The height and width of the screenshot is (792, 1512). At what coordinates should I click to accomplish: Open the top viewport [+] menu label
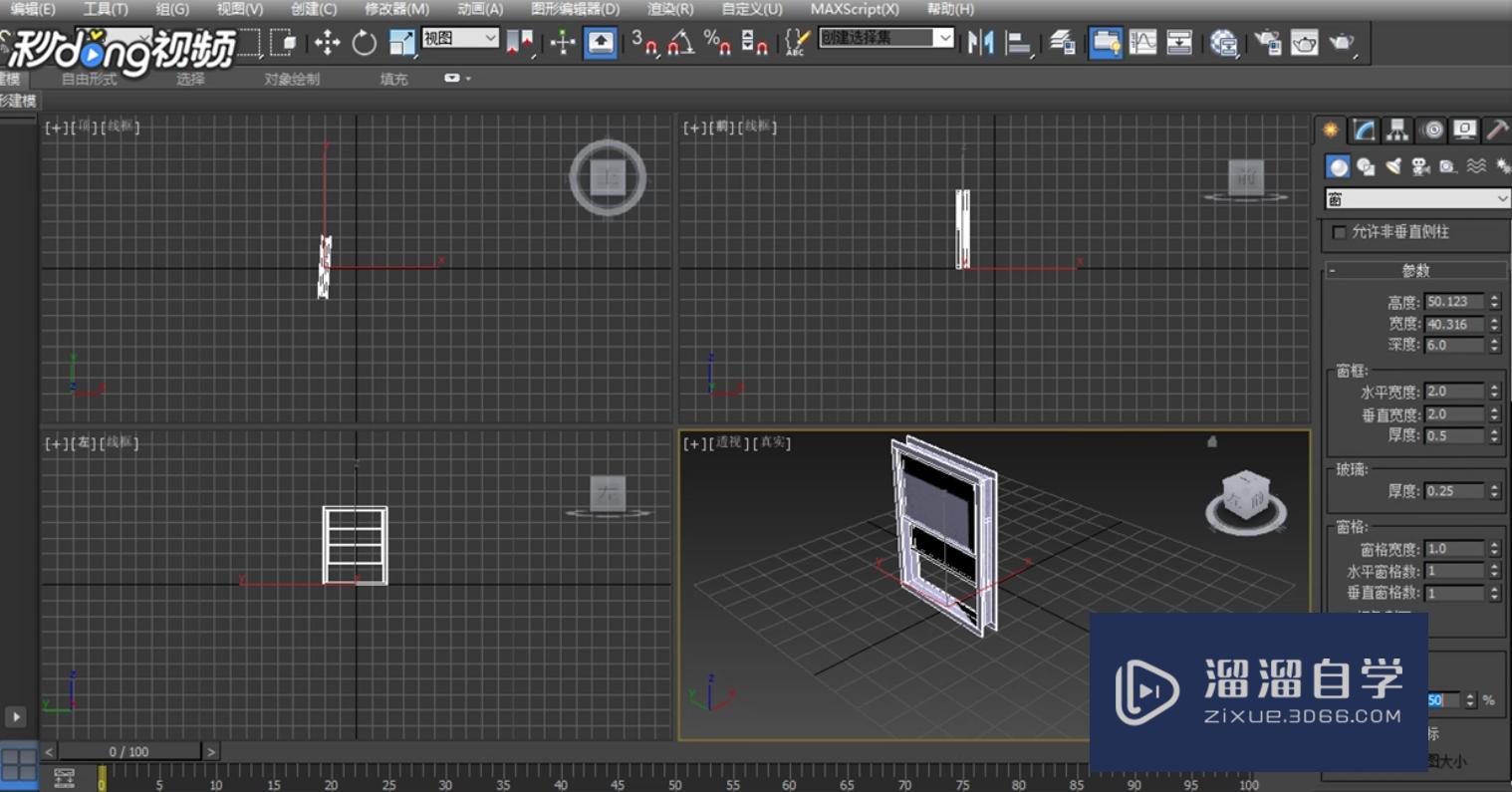click(x=57, y=127)
